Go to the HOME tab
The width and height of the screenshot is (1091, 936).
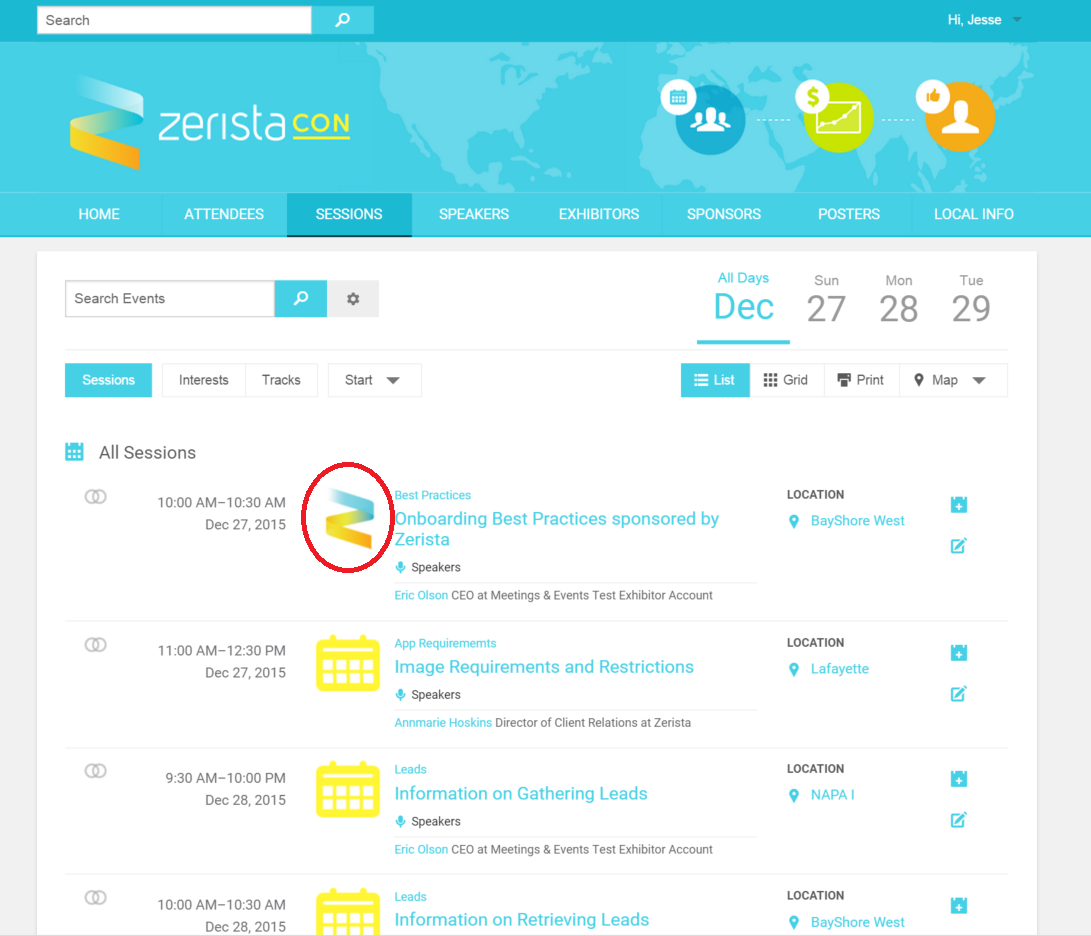(x=99, y=214)
